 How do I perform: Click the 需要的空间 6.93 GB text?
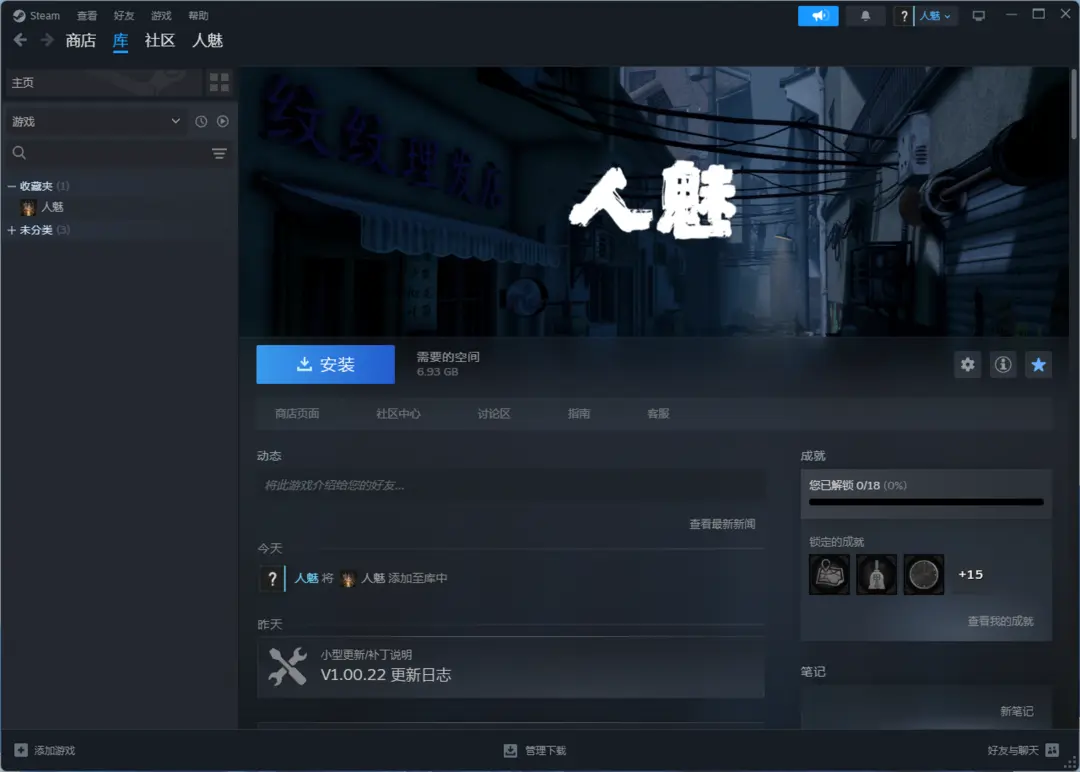[448, 364]
